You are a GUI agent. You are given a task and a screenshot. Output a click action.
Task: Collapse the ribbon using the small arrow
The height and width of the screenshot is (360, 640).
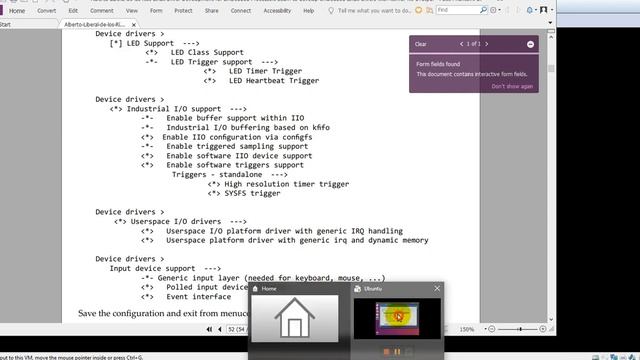tap(550, 22)
